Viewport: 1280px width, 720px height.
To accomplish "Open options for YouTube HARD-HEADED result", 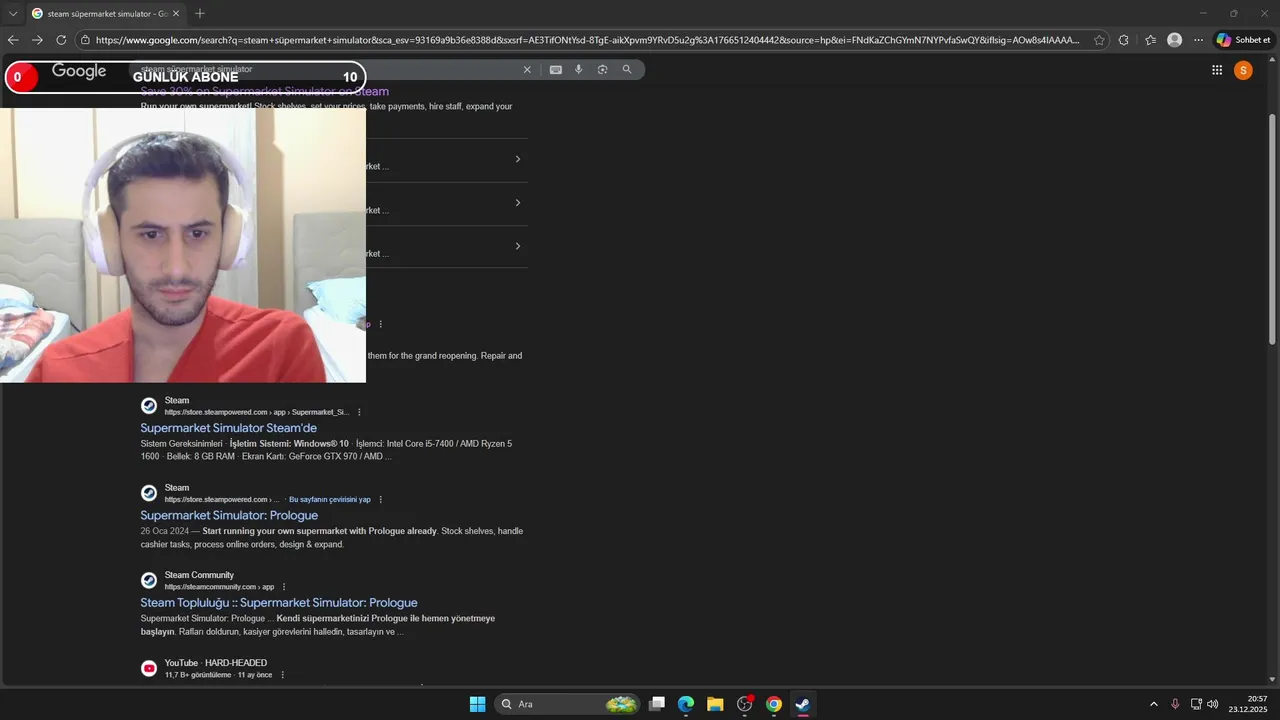I will pos(282,675).
